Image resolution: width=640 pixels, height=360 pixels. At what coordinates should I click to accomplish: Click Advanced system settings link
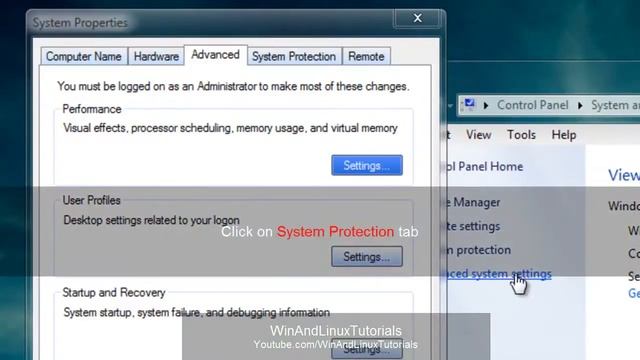click(x=499, y=274)
